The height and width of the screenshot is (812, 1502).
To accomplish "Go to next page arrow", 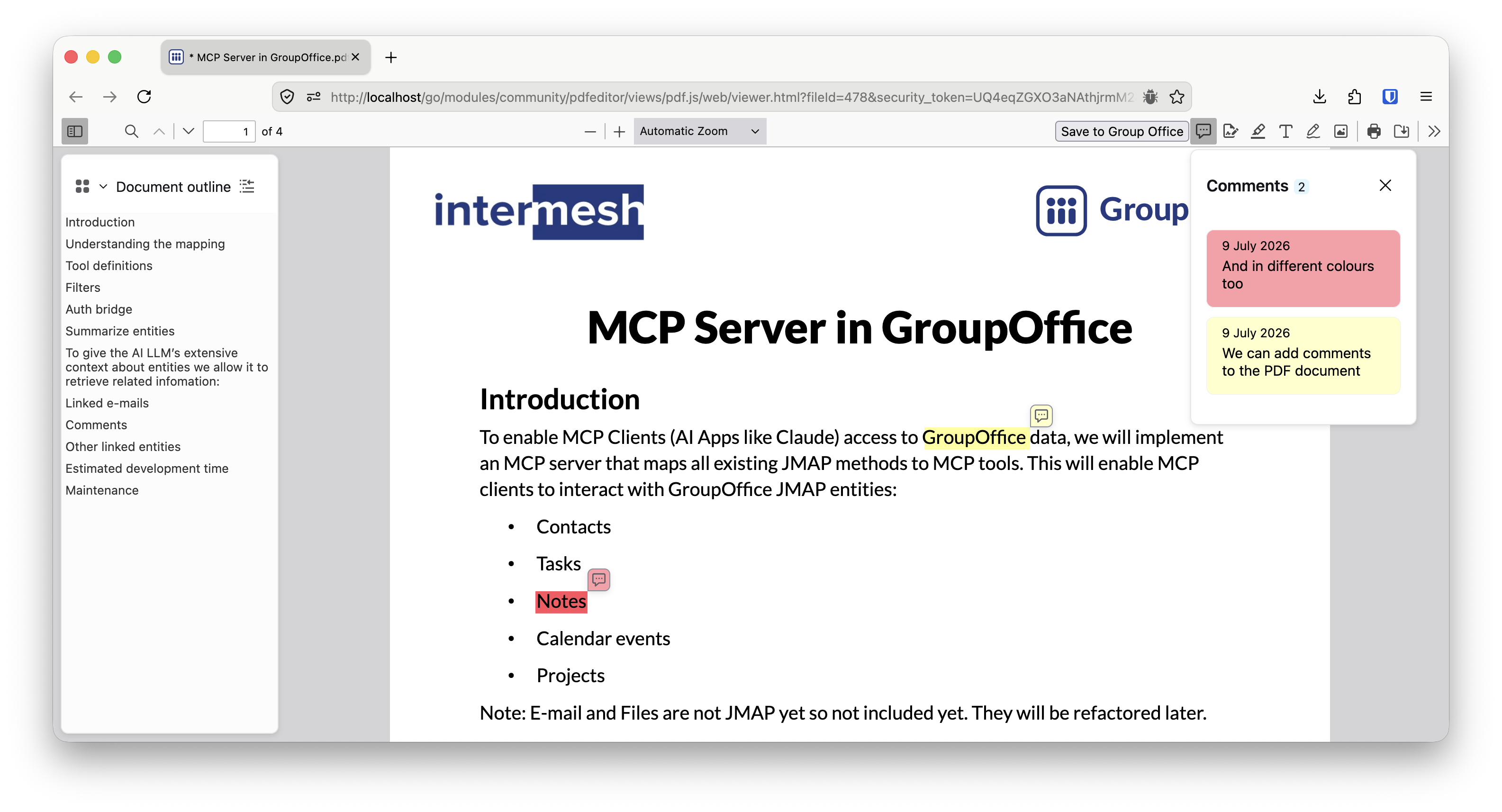I will click(188, 131).
